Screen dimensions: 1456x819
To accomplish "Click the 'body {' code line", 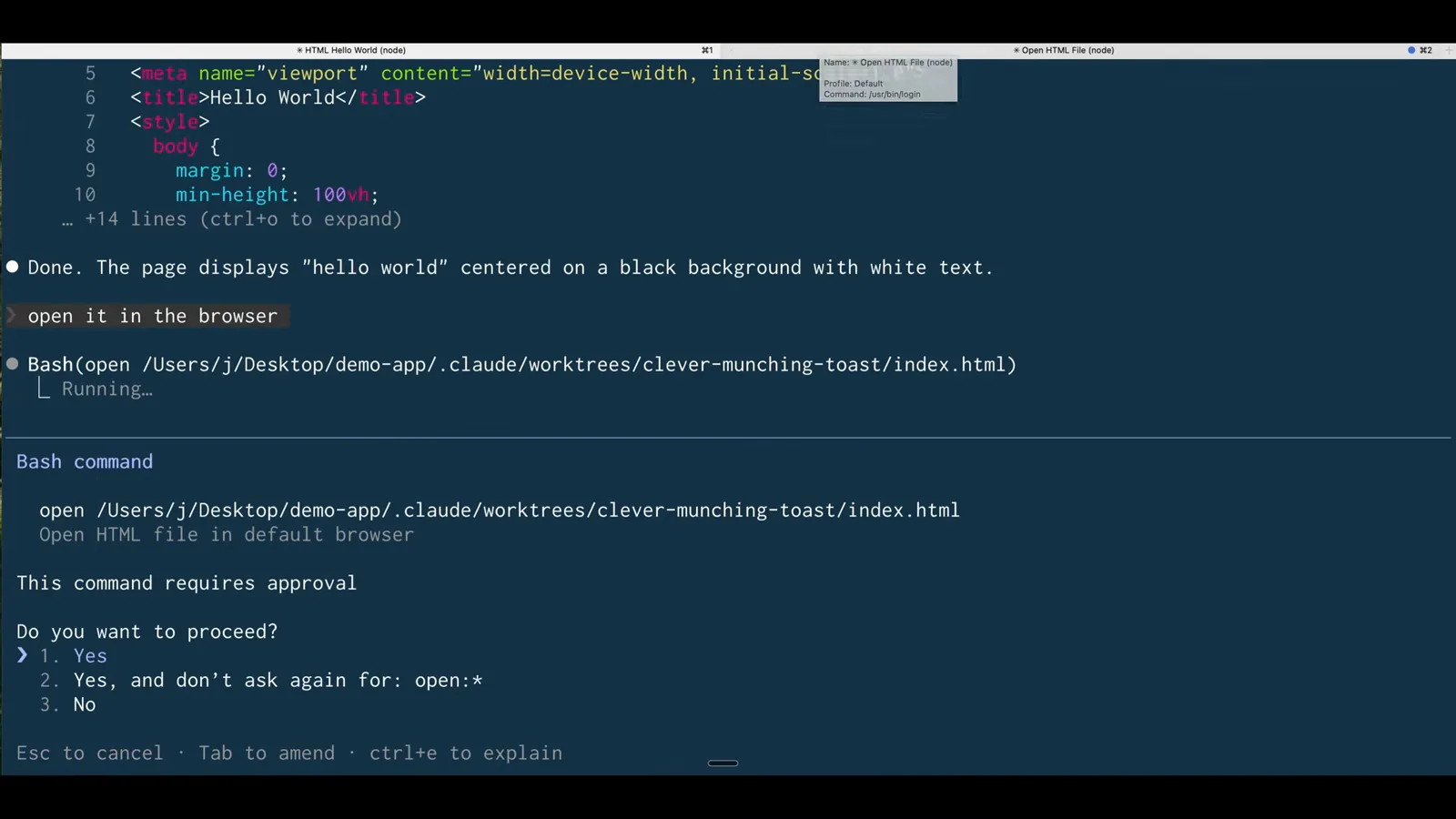I will (187, 147).
